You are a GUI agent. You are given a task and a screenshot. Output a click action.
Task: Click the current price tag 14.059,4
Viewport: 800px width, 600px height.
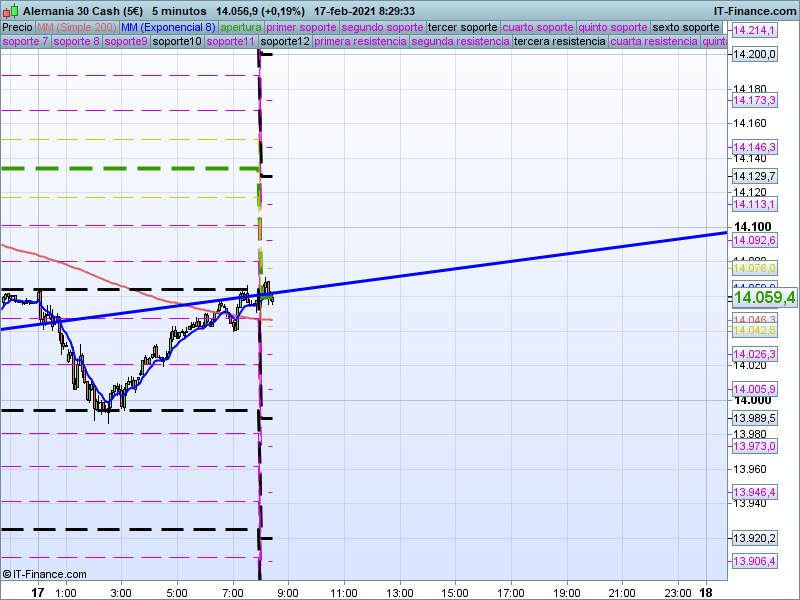point(763,297)
